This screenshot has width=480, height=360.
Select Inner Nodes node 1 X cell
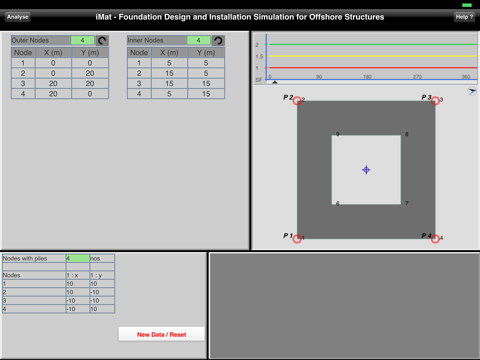click(169, 63)
